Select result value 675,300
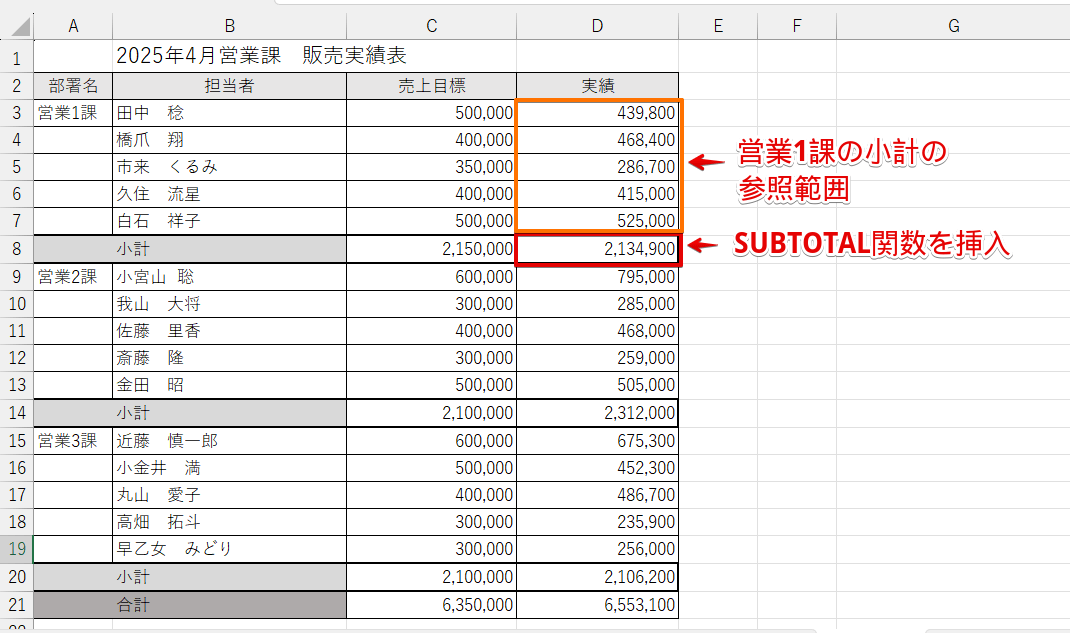1070x633 pixels. point(597,441)
